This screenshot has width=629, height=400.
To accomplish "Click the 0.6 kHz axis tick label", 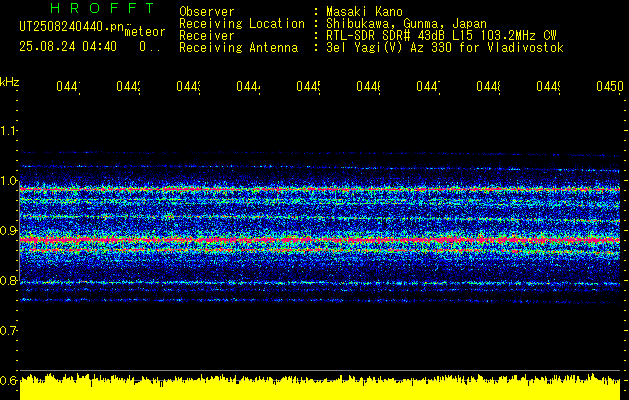I will point(8,380).
